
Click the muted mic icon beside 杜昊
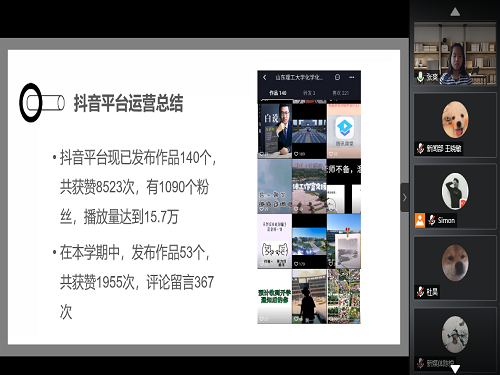421,292
